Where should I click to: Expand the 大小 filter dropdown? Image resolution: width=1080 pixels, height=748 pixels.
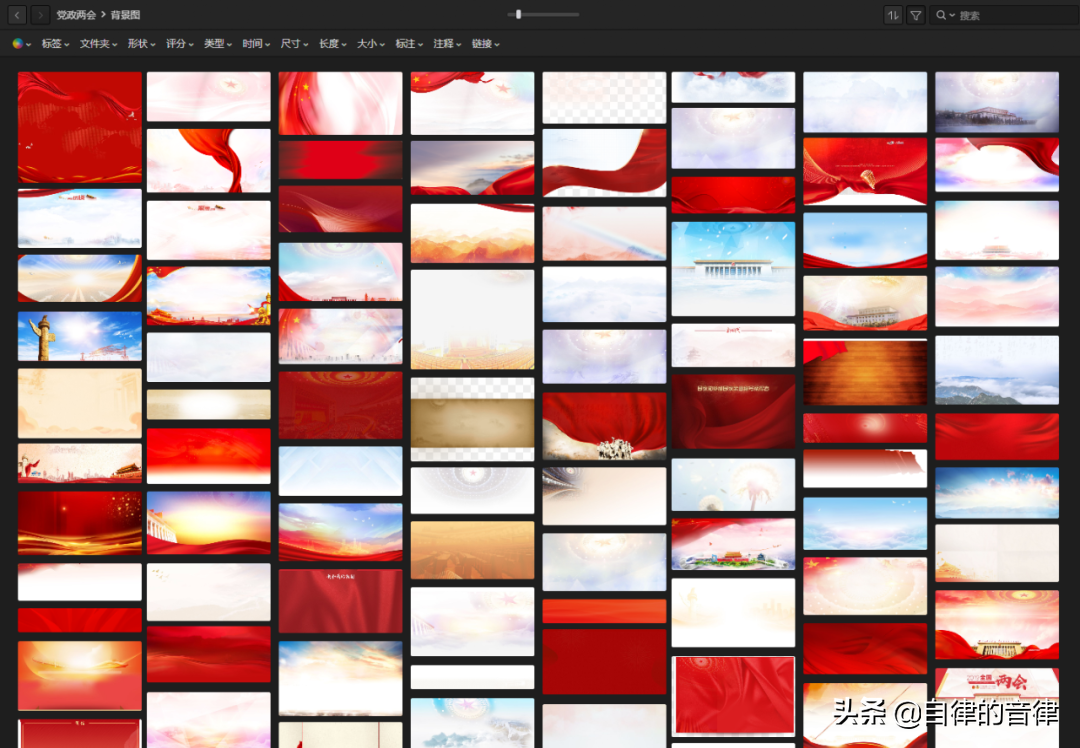(371, 43)
